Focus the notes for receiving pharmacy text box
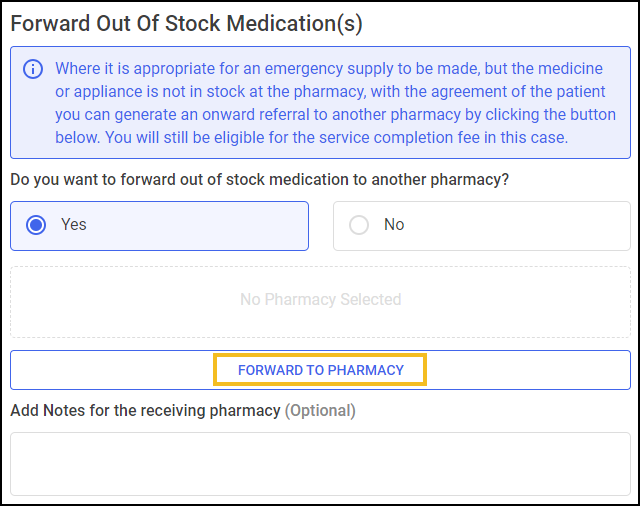 coord(320,464)
